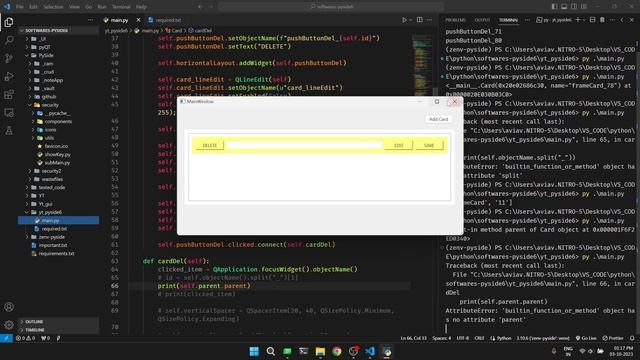This screenshot has height=360, width=640.
Task: Toggle the primary sidebar layout button
Action: pyautogui.click(x=554, y=7)
